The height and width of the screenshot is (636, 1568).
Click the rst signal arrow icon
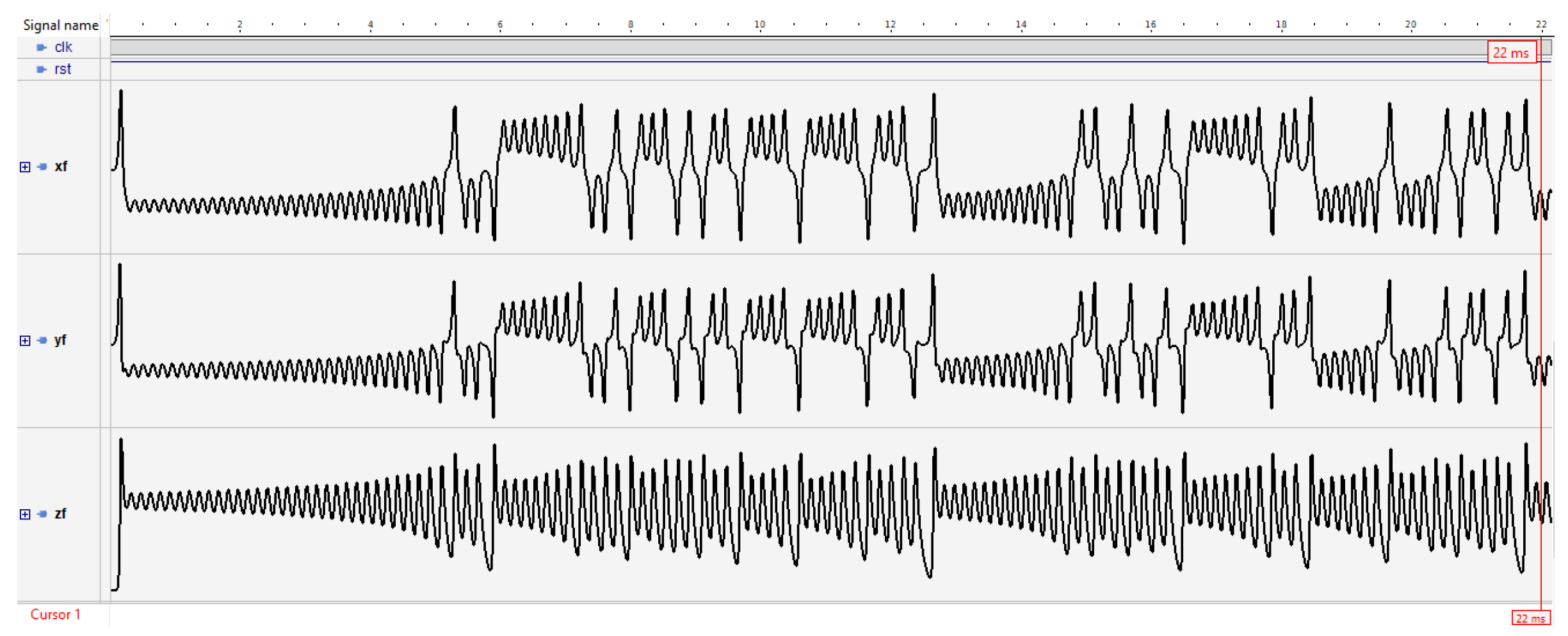point(42,69)
